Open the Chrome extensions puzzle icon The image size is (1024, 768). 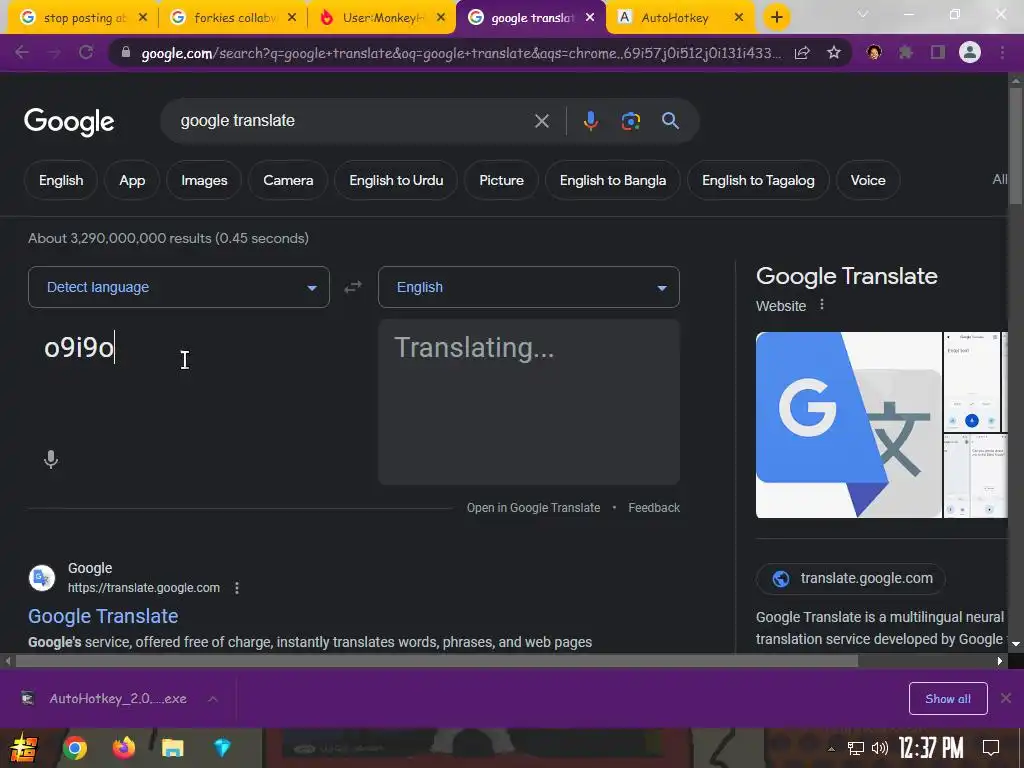pos(905,52)
